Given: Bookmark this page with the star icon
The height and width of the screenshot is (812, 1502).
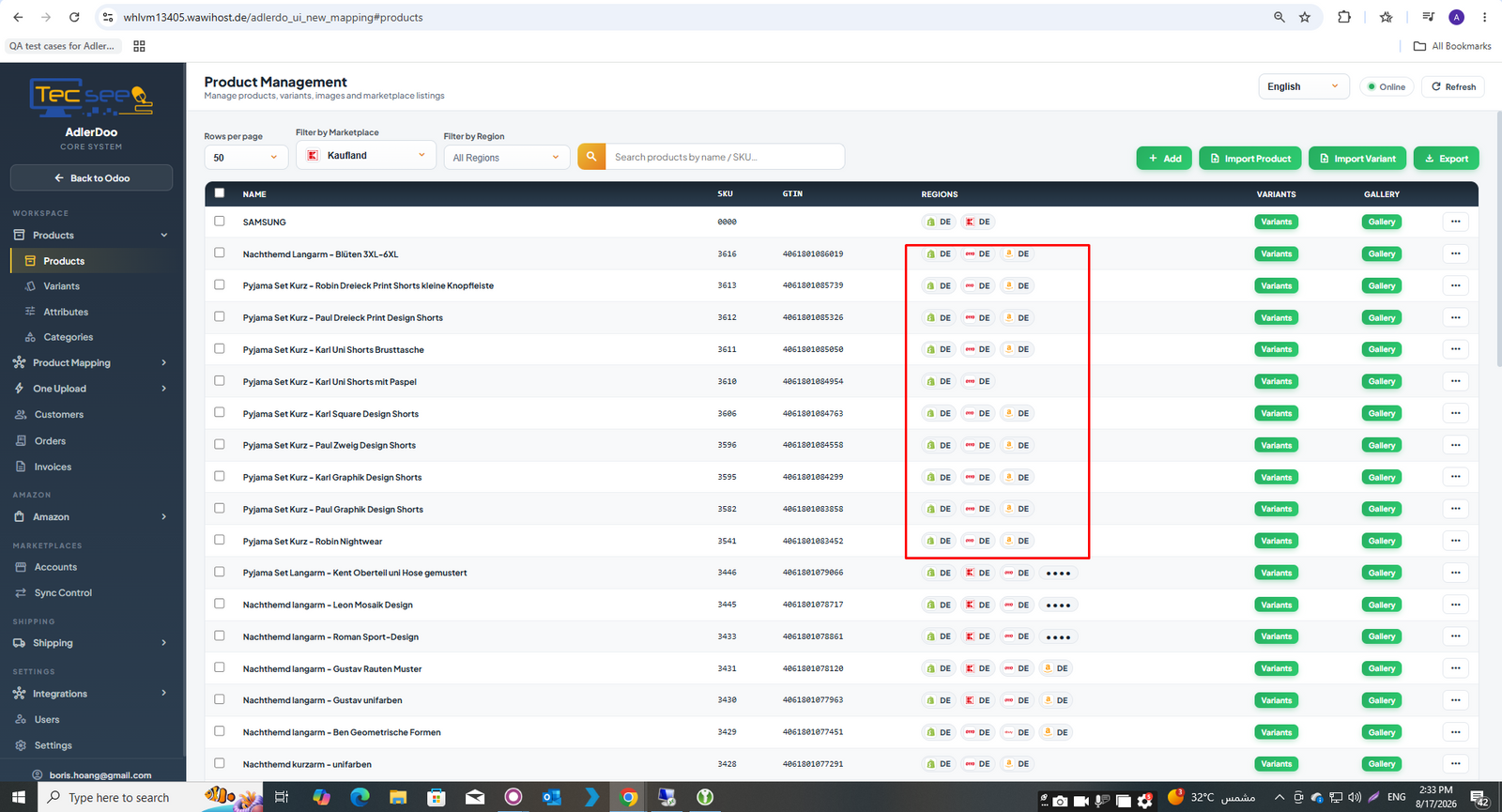Looking at the screenshot, I should 1305,17.
